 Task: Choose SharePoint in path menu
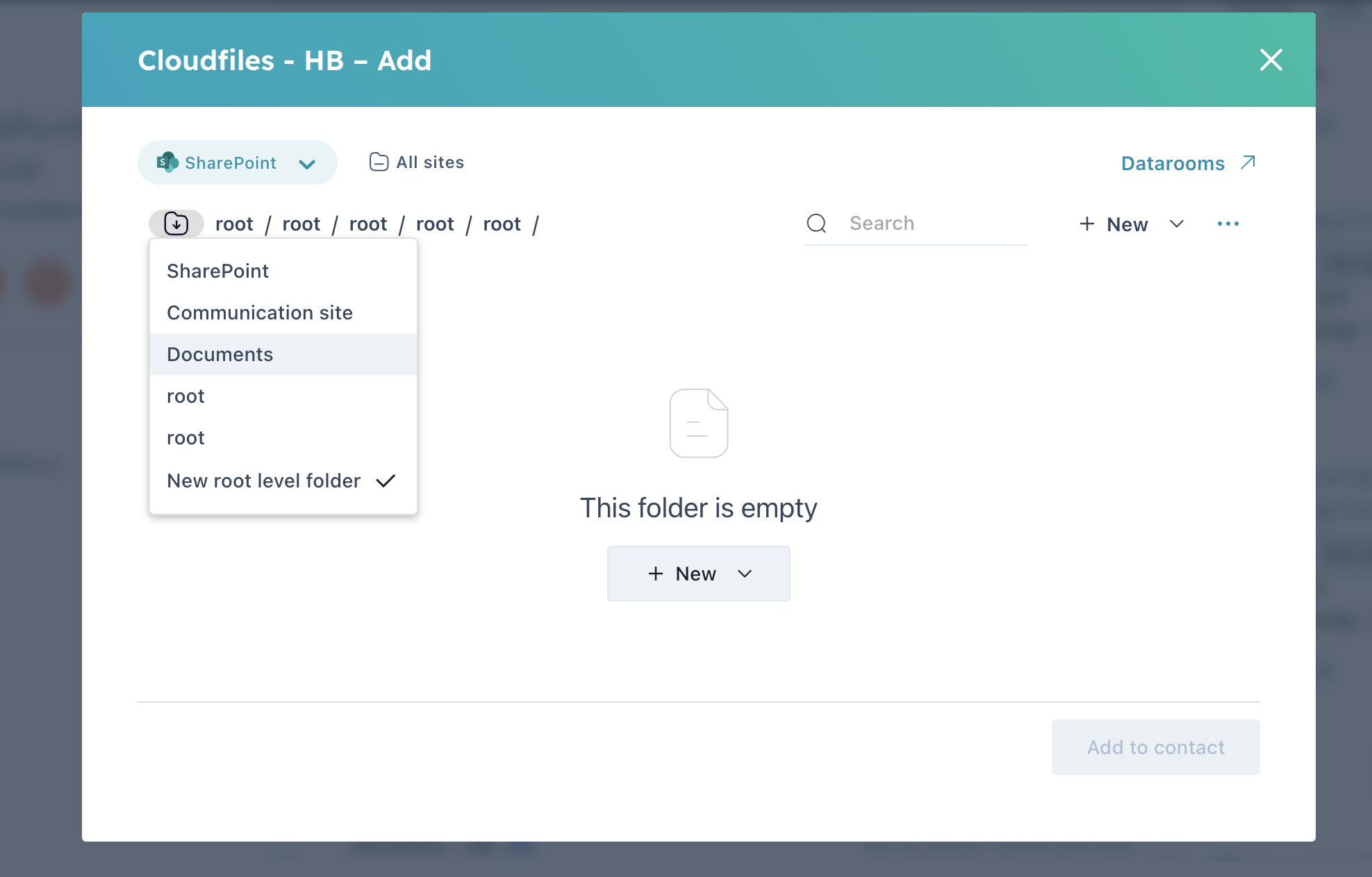pos(283,271)
